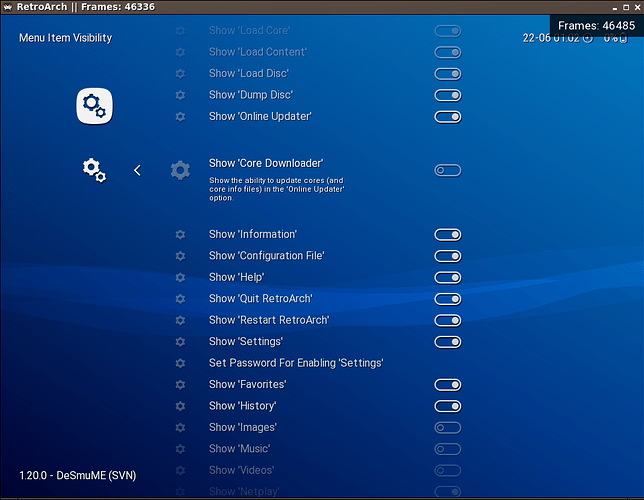
Task: Click the gear icon beside Show 'Load Content'
Action: pyautogui.click(x=180, y=52)
